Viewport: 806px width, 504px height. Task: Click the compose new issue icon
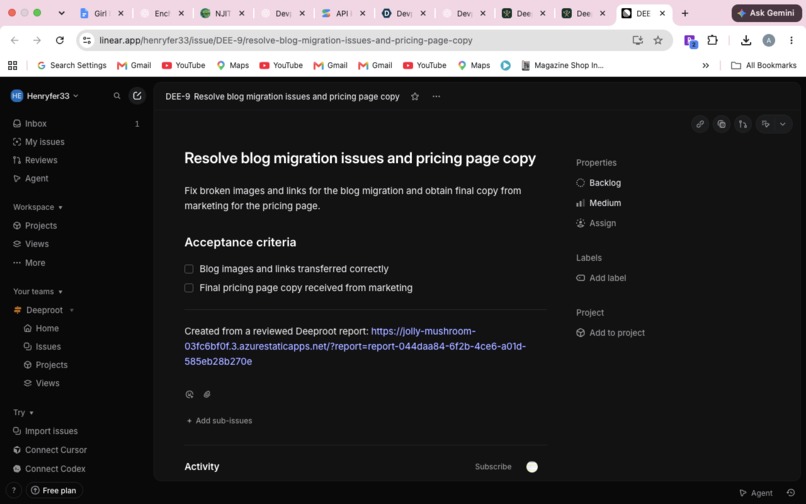tap(137, 96)
